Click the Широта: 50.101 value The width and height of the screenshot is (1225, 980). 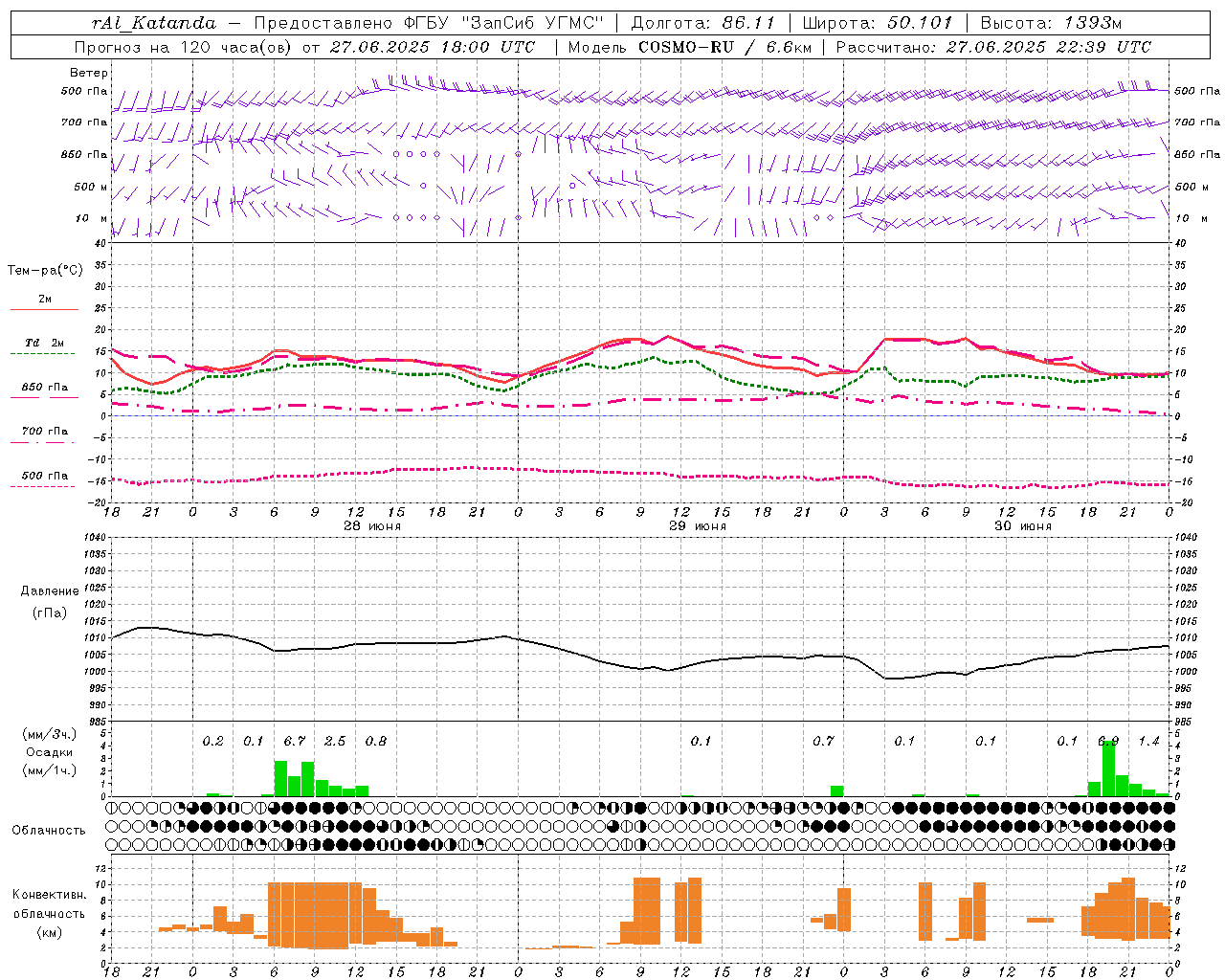(x=878, y=23)
